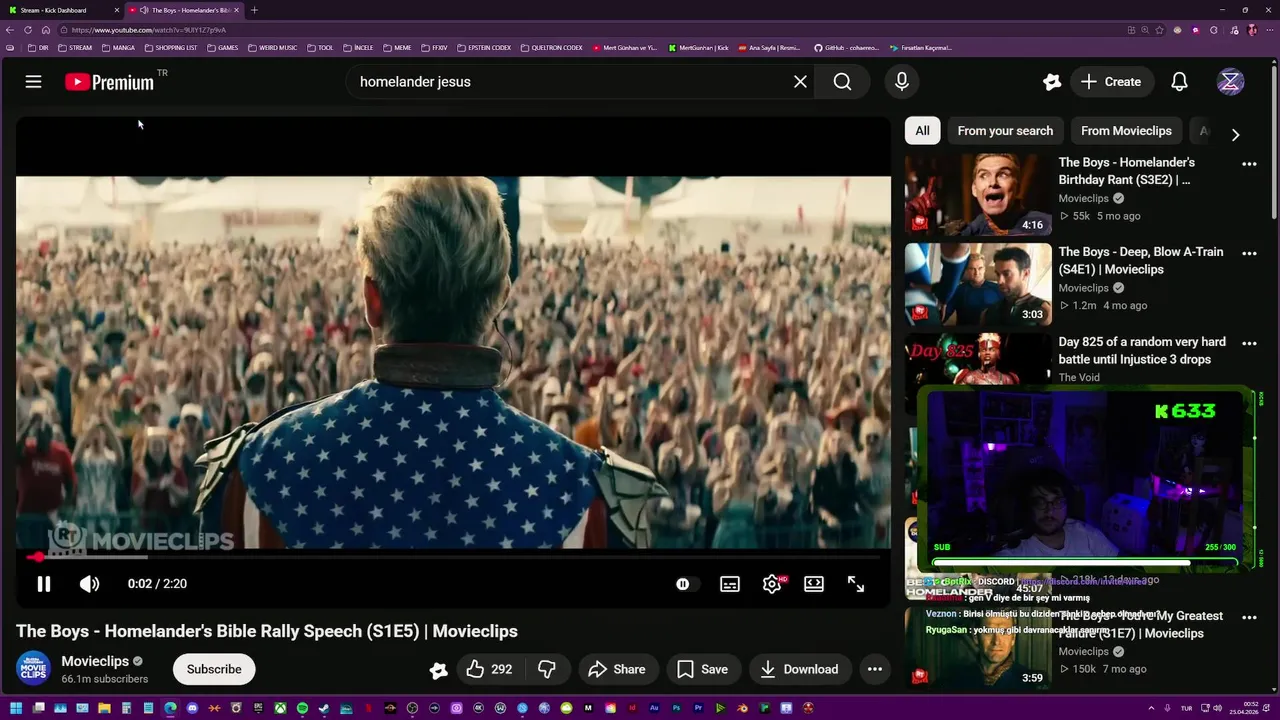Like the video (292 likes)

click(x=490, y=669)
